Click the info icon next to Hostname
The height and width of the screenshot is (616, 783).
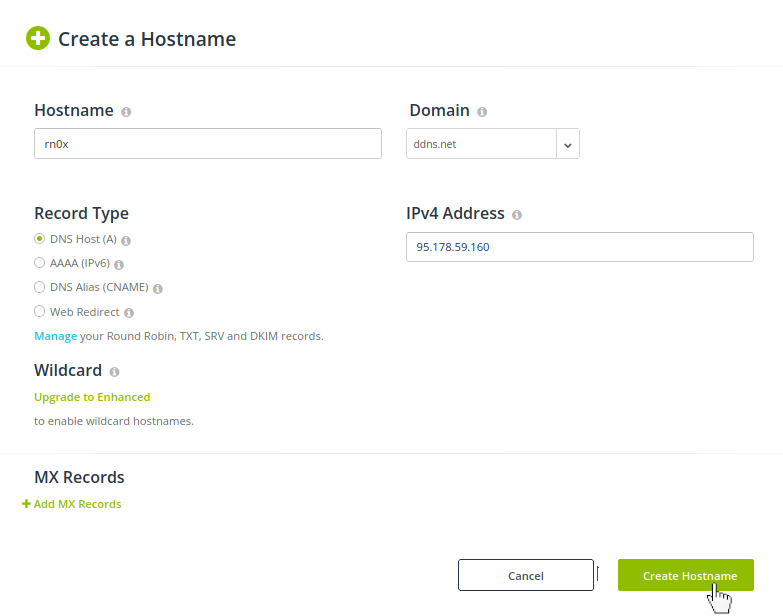[x=126, y=112]
